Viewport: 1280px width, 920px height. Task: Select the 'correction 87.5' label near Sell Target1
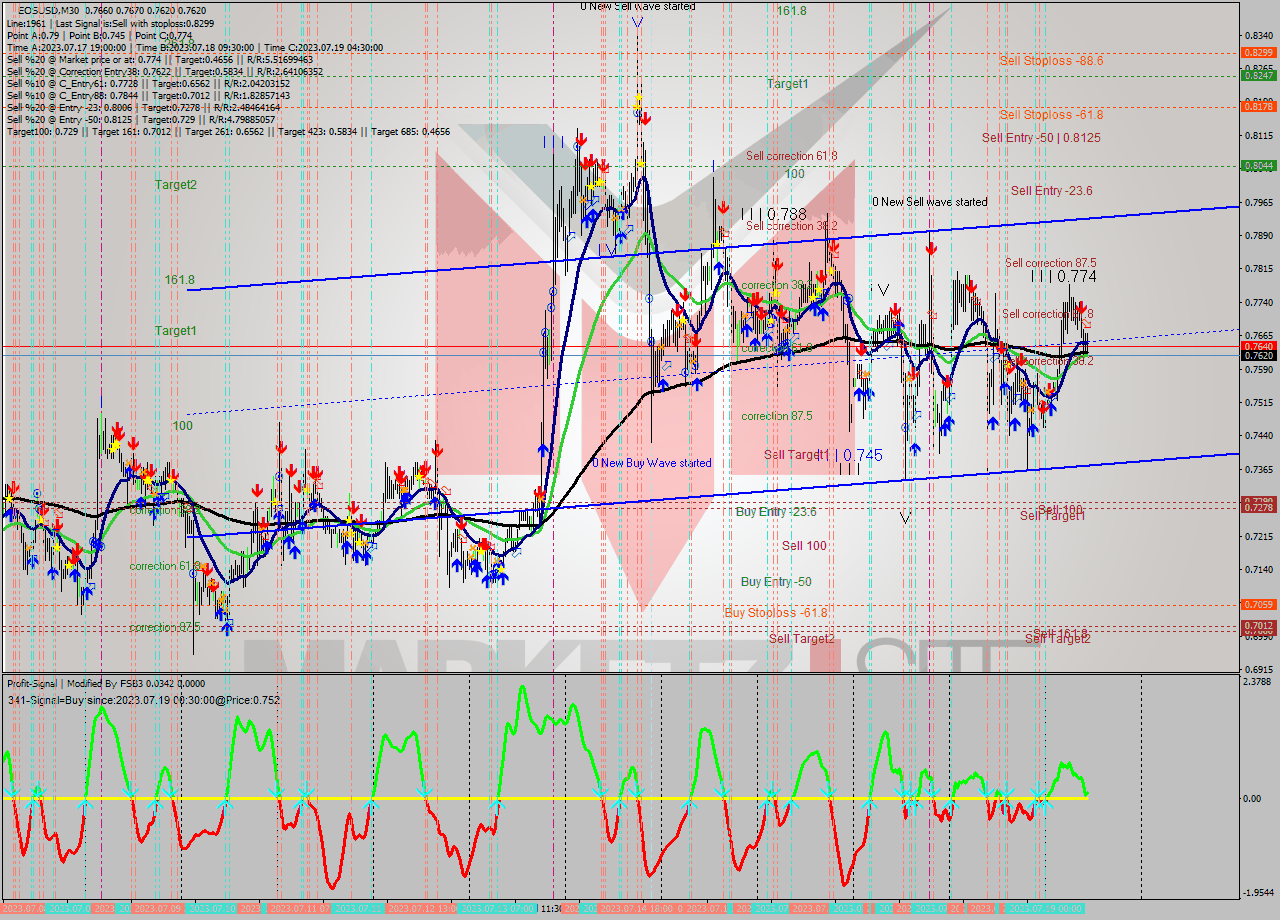[777, 416]
